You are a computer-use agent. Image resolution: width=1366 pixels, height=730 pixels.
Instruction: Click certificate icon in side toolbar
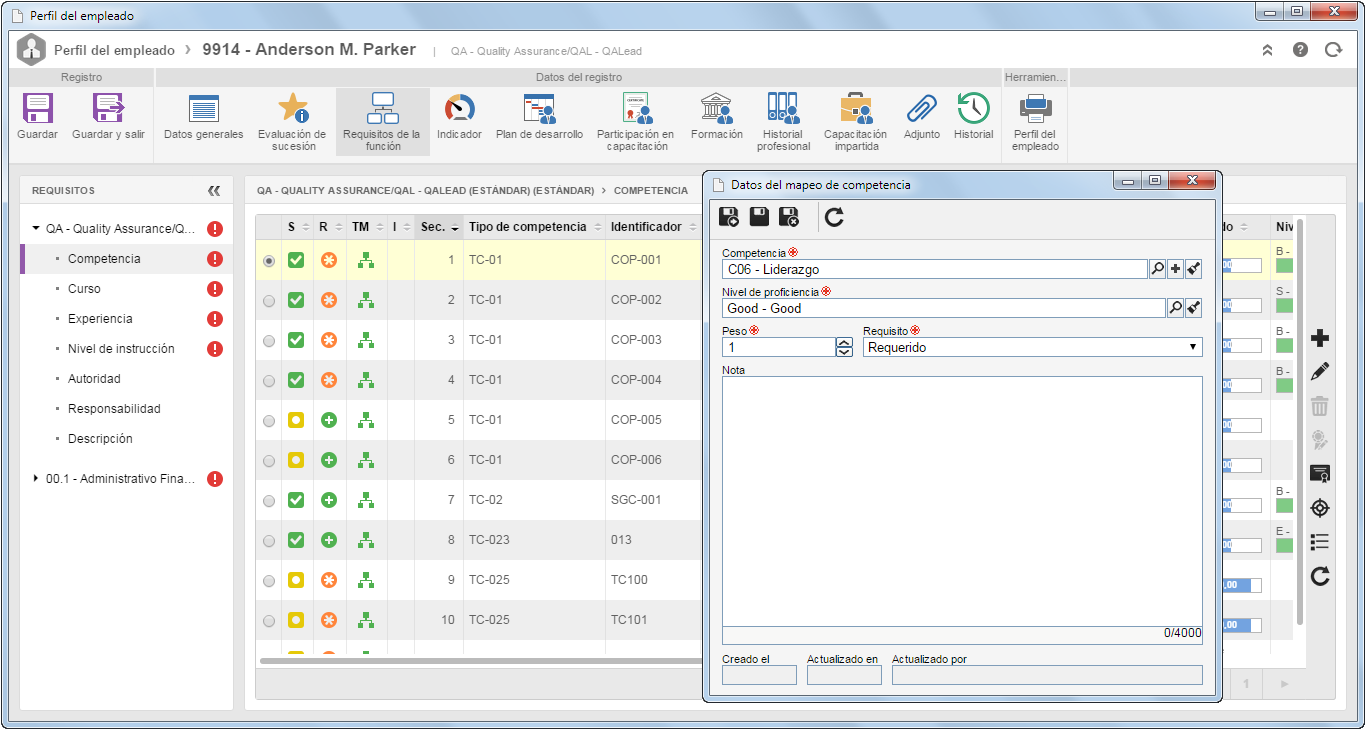(1320, 474)
